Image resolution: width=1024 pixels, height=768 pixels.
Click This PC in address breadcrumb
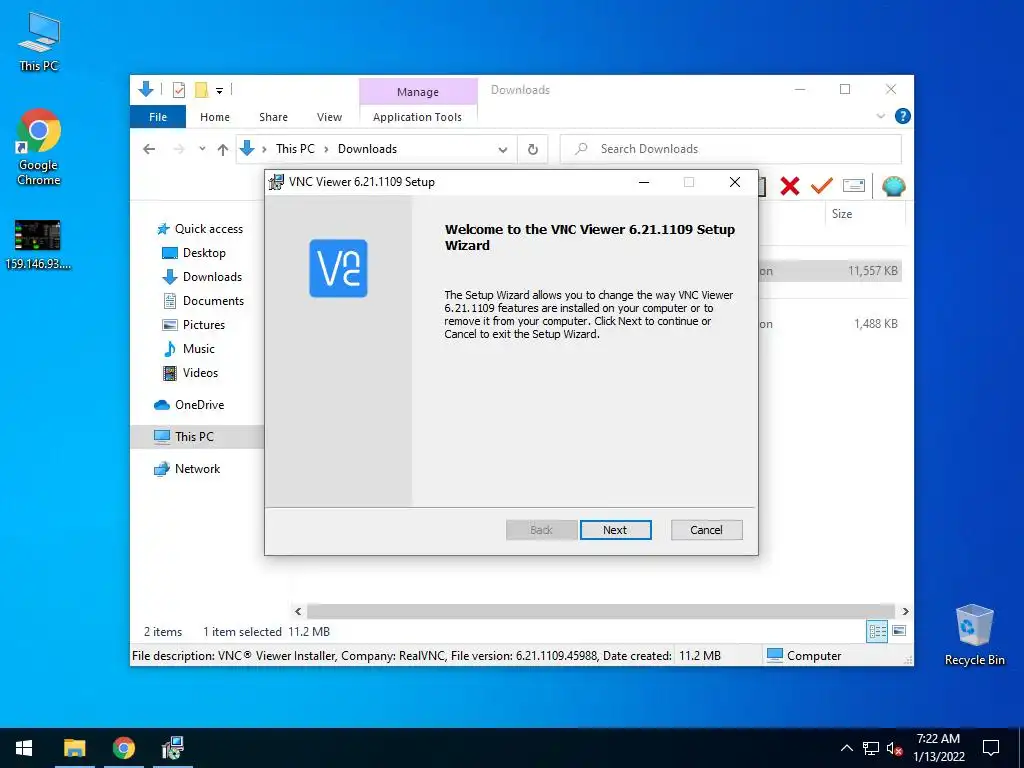[295, 149]
